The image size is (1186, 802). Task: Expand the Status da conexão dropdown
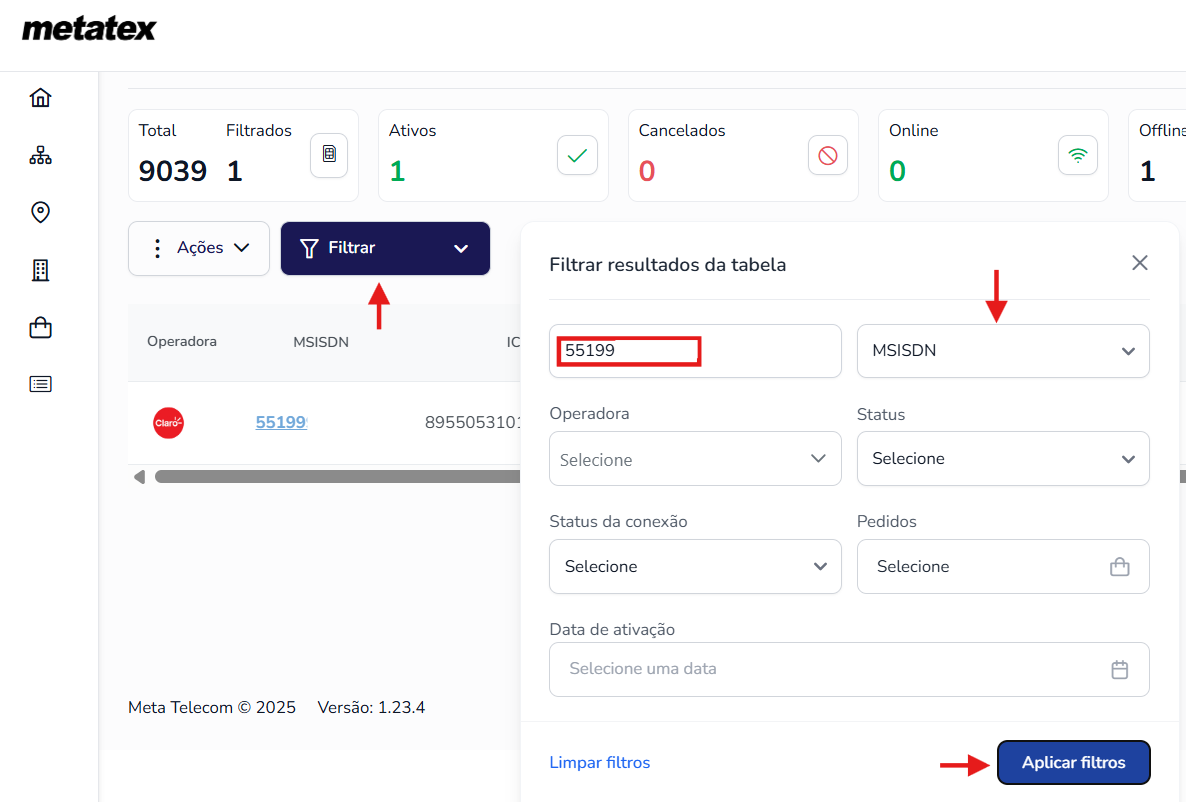pyautogui.click(x=695, y=567)
